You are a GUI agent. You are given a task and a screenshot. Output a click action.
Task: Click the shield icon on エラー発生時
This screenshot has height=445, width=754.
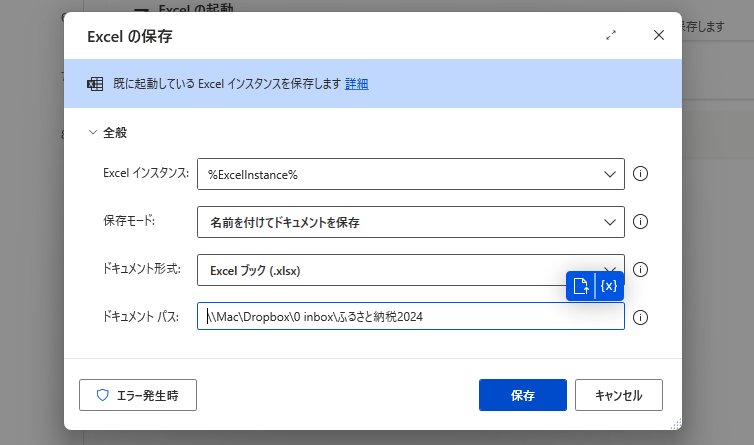(x=102, y=395)
